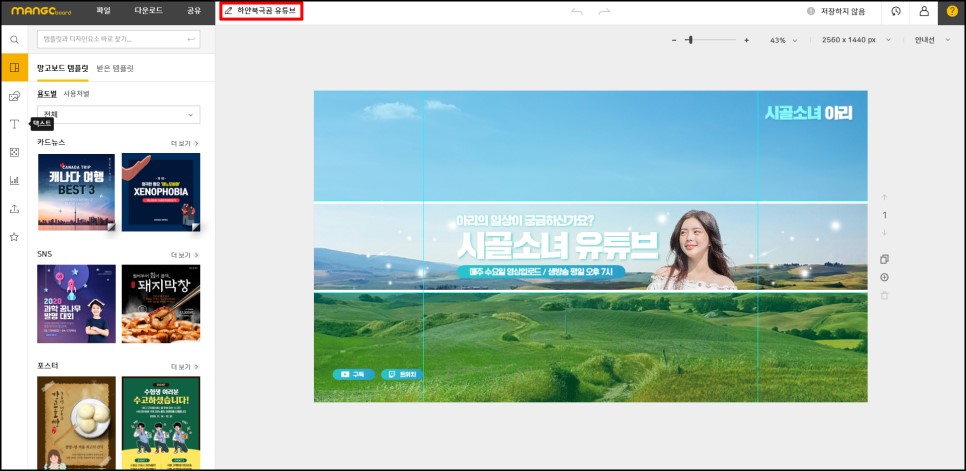The width and height of the screenshot is (966, 471).
Task: Select the XENOPHOBIA template thumbnail
Action: [161, 192]
